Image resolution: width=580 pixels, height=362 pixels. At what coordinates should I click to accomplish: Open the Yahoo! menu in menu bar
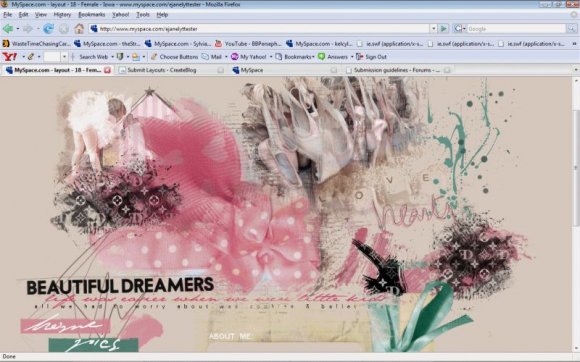(x=121, y=15)
